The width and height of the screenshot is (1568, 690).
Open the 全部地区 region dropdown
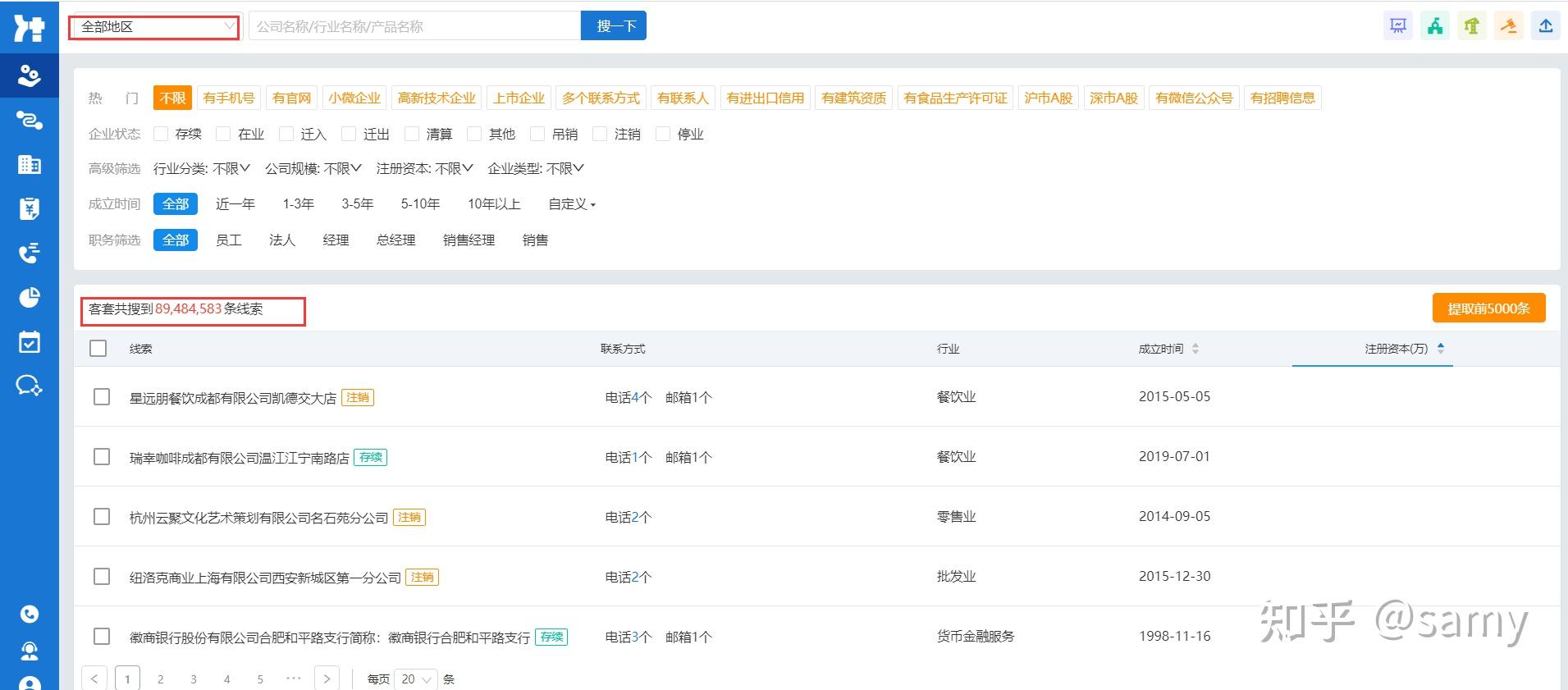click(155, 27)
